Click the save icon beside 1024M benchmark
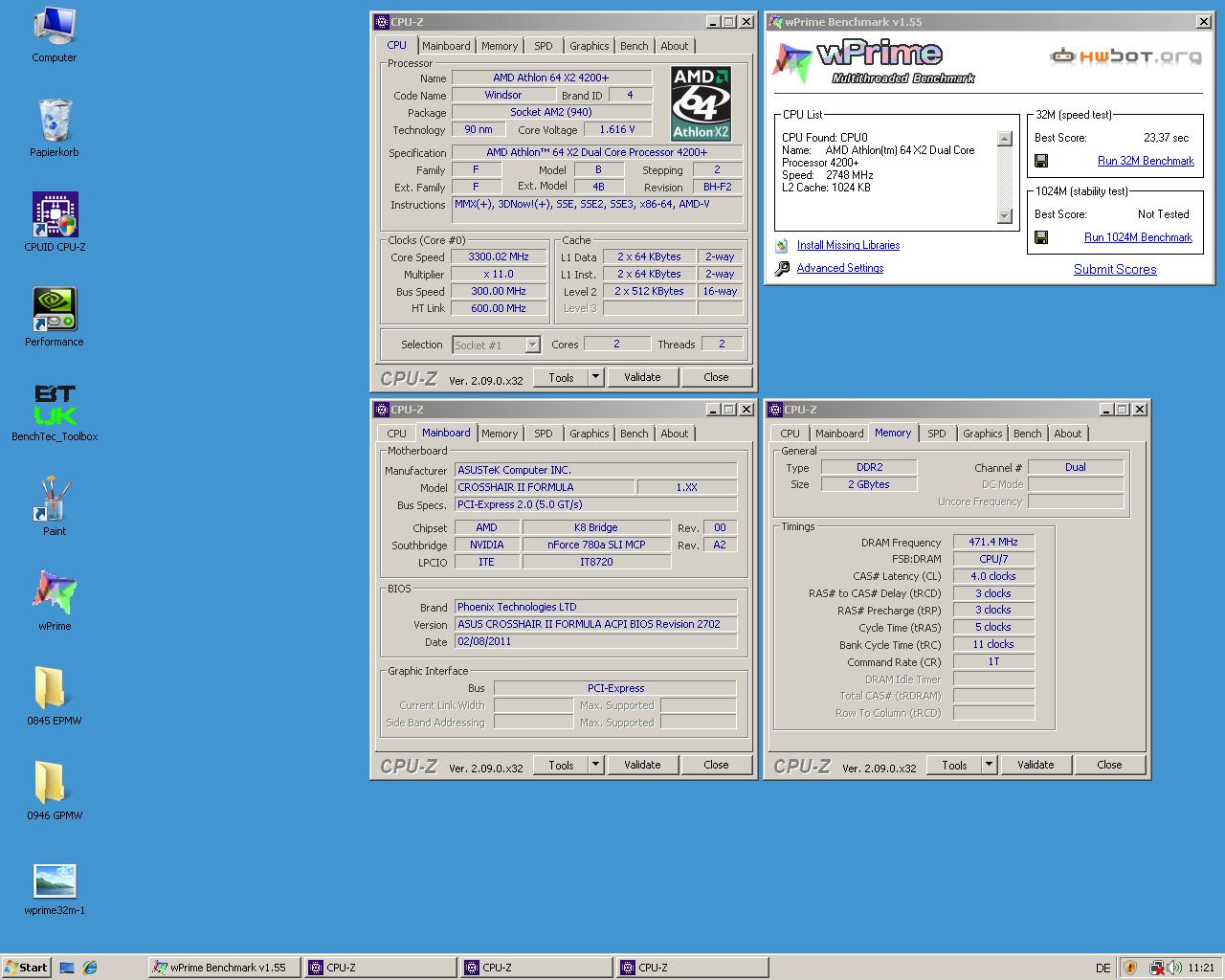The height and width of the screenshot is (980, 1225). (1041, 237)
